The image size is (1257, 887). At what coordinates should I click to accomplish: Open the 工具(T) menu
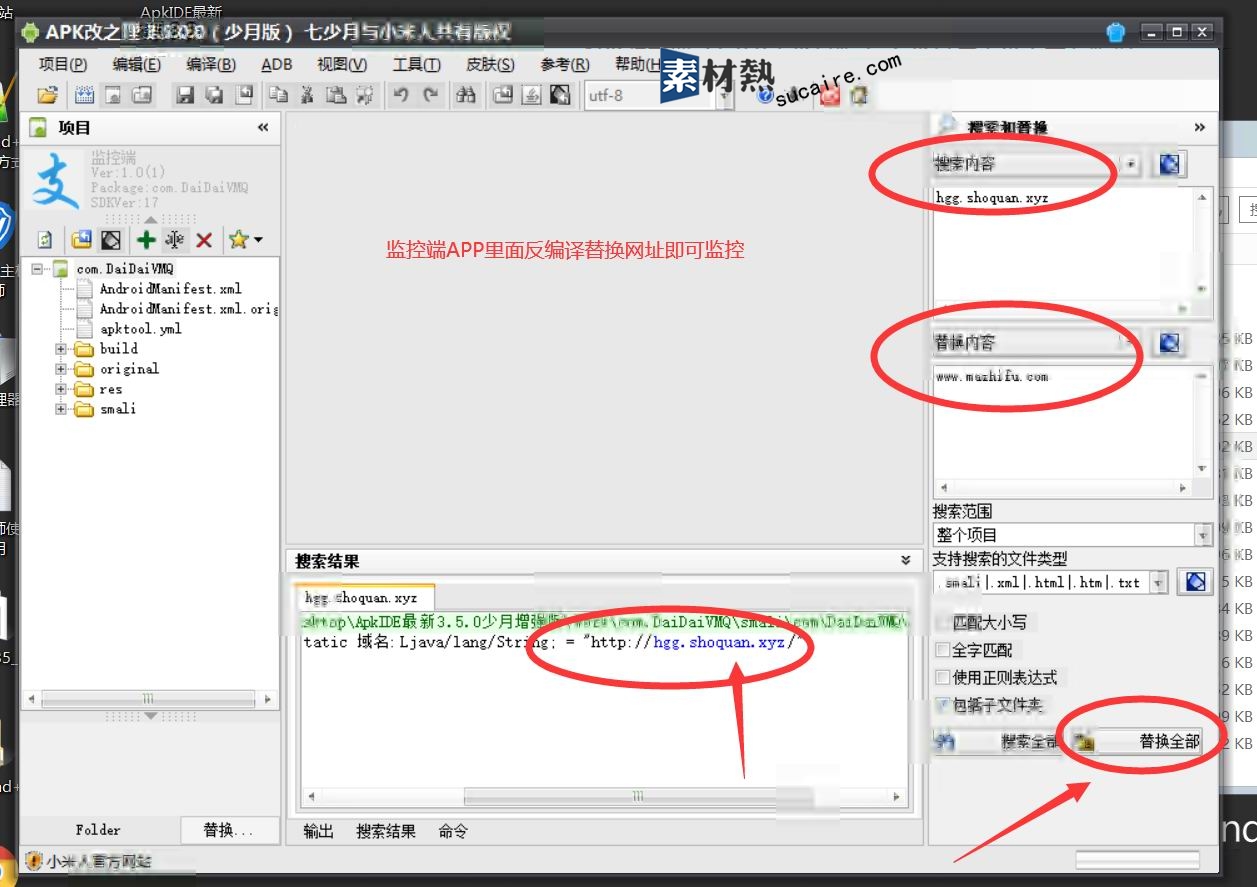click(417, 64)
